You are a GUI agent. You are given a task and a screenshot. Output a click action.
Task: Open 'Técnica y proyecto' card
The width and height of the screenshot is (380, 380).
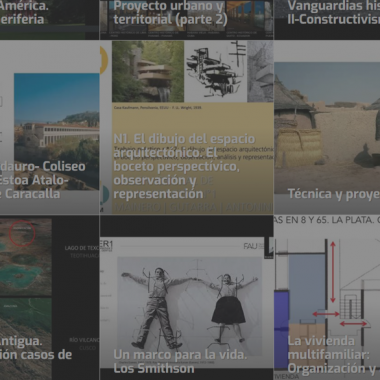coord(327,127)
